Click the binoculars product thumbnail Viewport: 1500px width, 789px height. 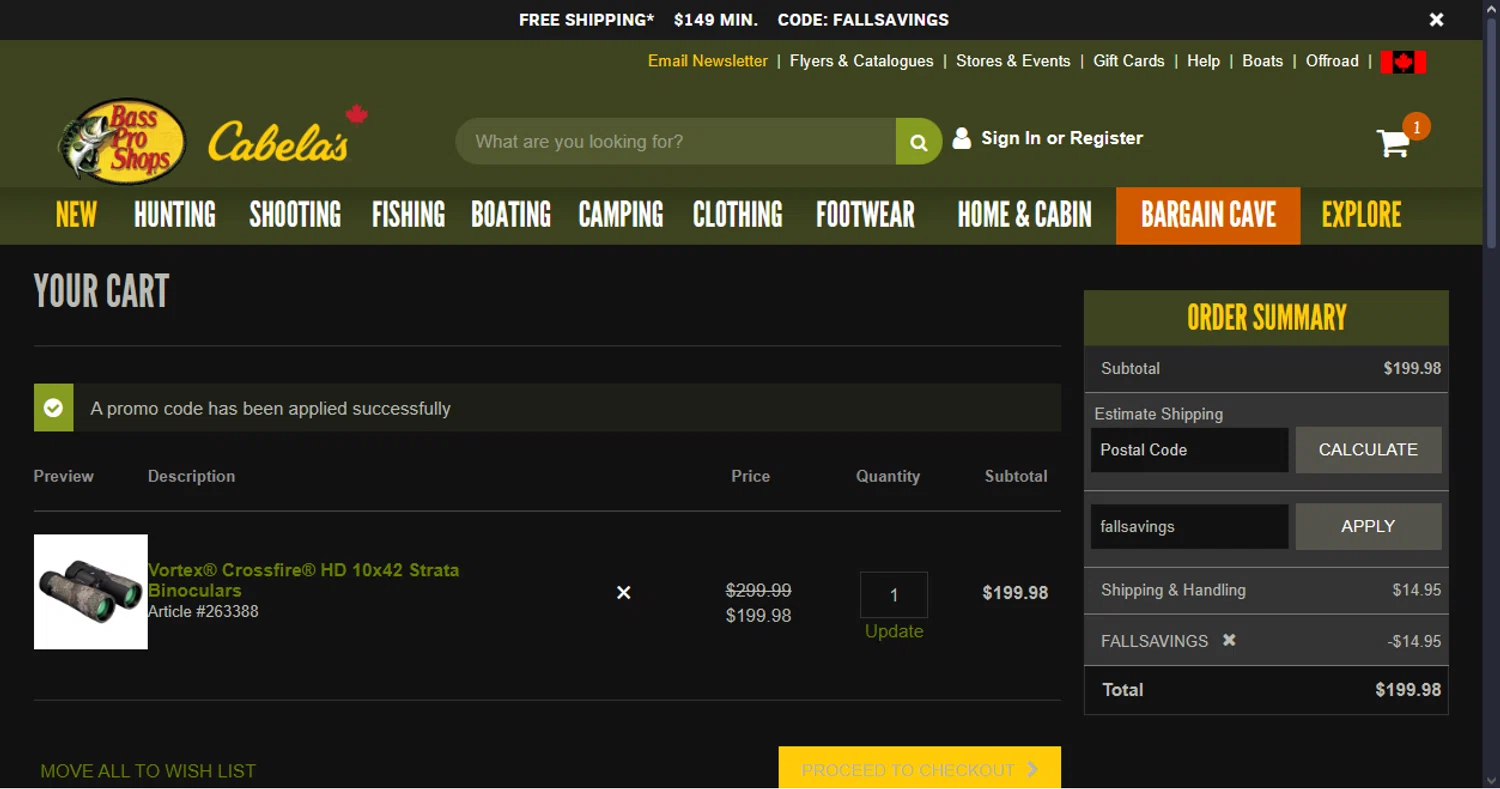(x=91, y=592)
